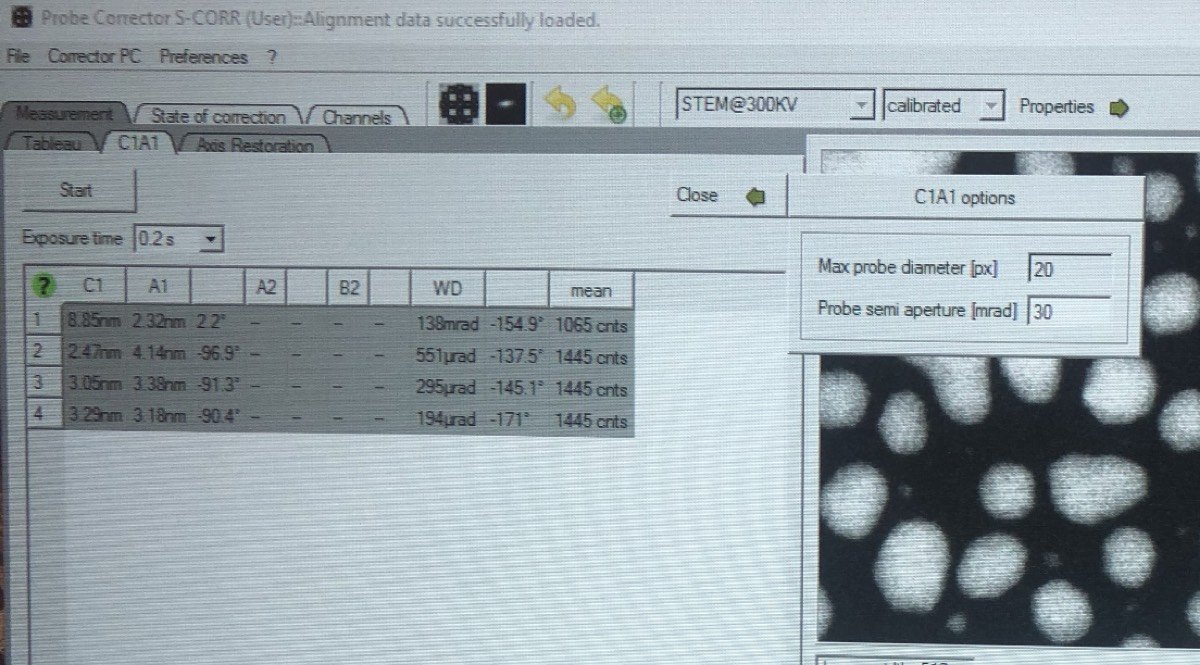The image size is (1200, 665).
Task: Click the arrow icon next to Properties
Action: (1119, 107)
